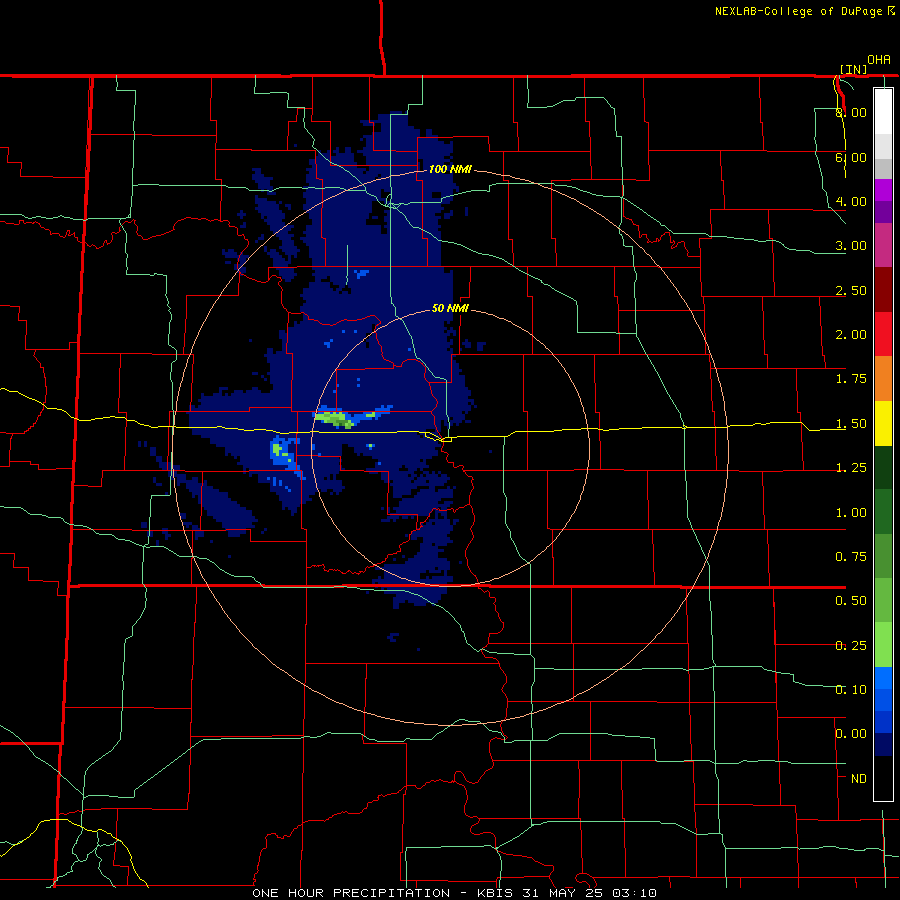Click the 2.50 legend value

pyautogui.click(x=851, y=290)
